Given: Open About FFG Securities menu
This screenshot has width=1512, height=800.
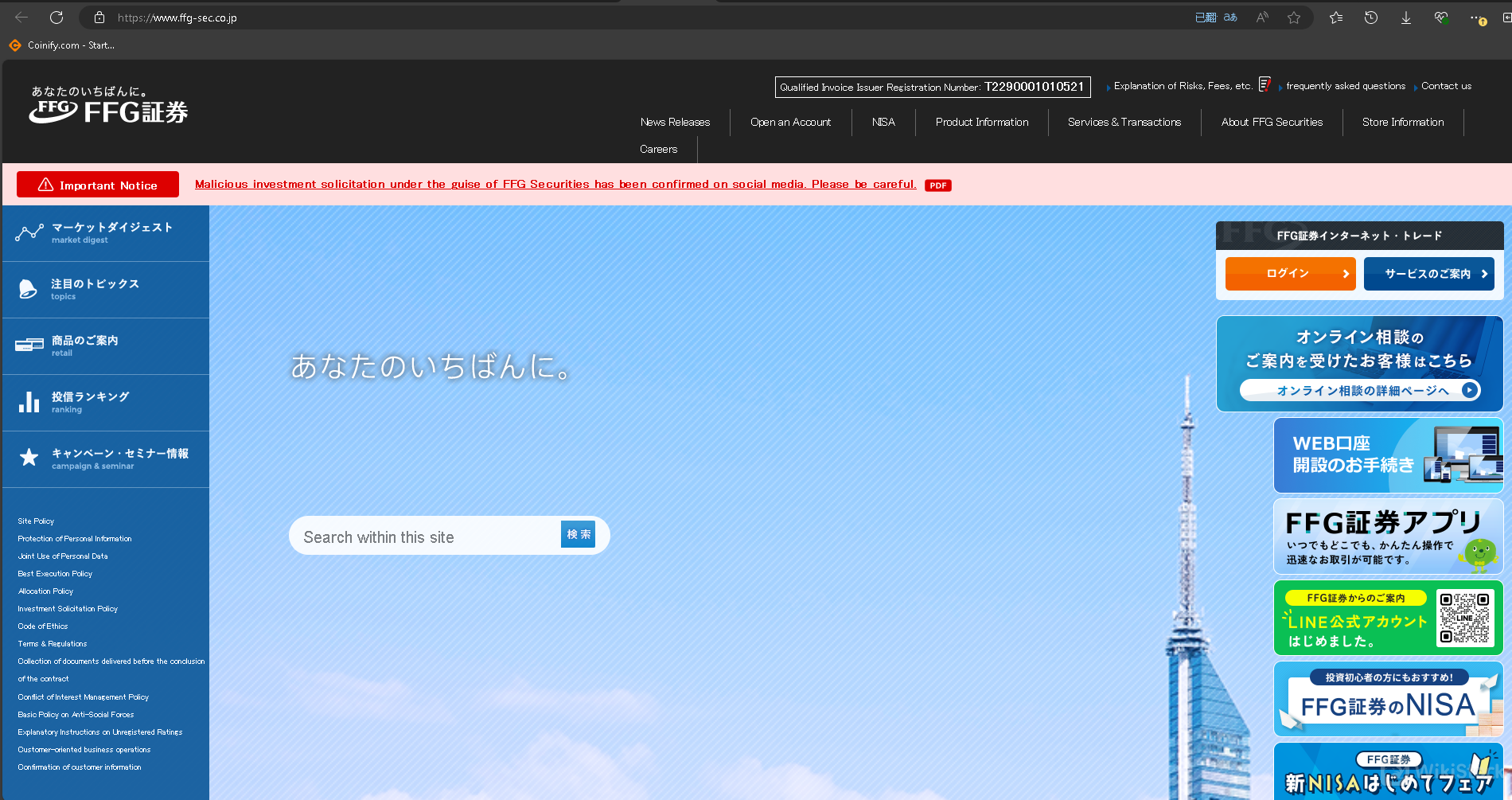Looking at the screenshot, I should [1272, 122].
